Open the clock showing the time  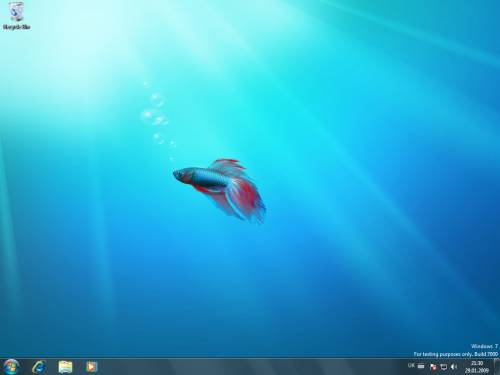pos(477,363)
